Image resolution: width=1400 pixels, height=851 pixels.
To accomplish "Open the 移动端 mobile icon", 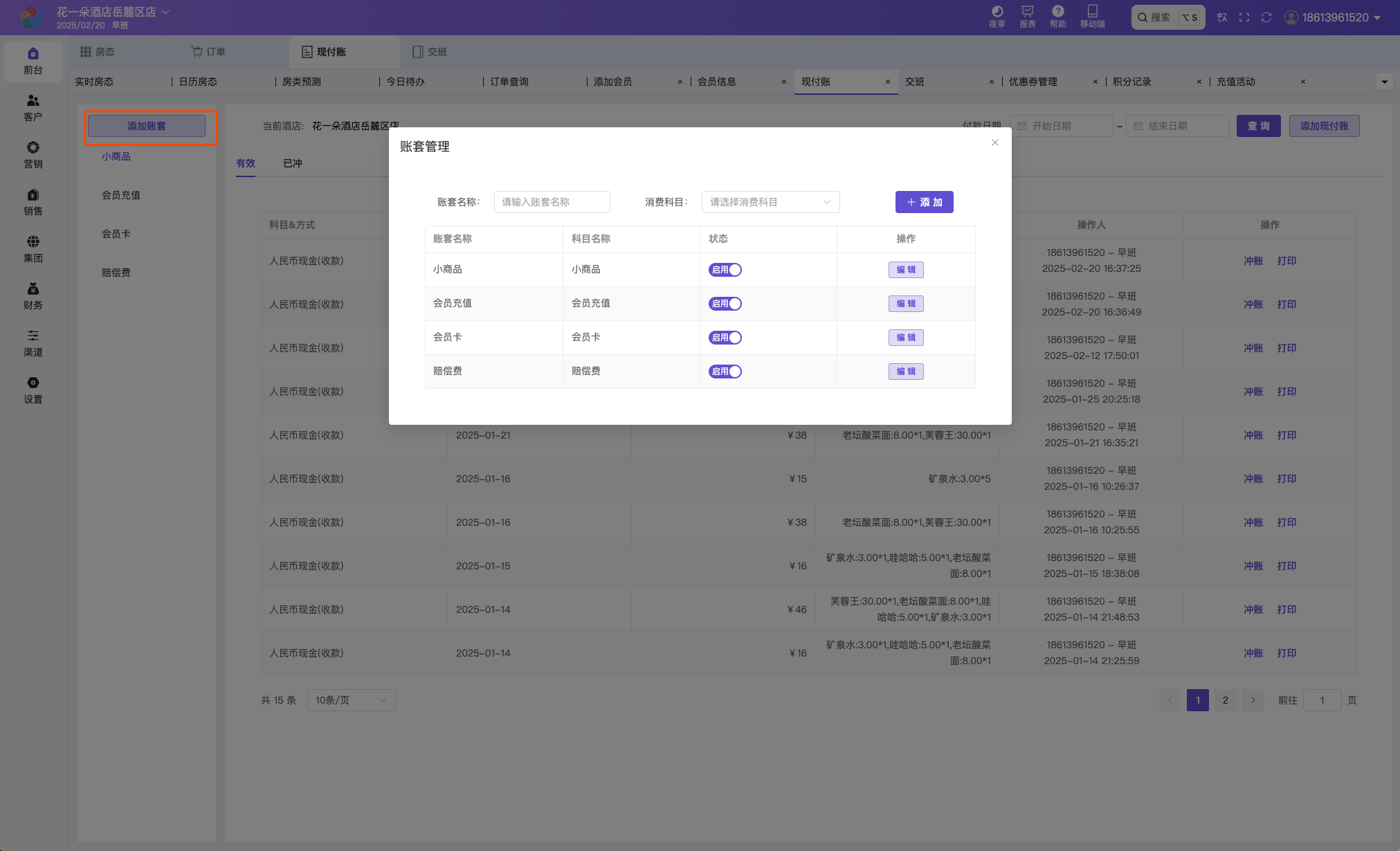I will [x=1092, y=17].
